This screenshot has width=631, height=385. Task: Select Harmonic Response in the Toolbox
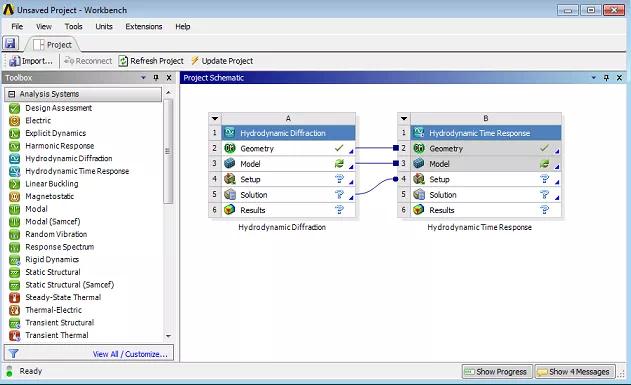[x=52, y=146]
